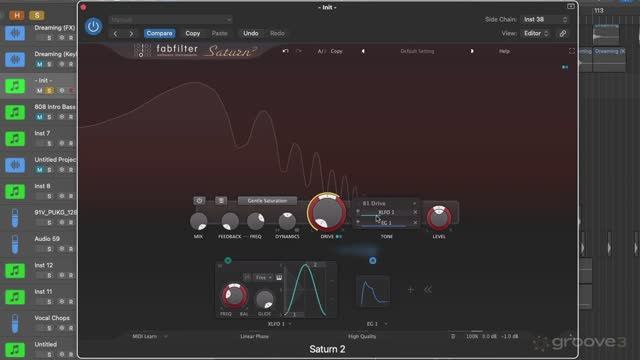Click FabFilter redo arrow icon

[299, 51]
